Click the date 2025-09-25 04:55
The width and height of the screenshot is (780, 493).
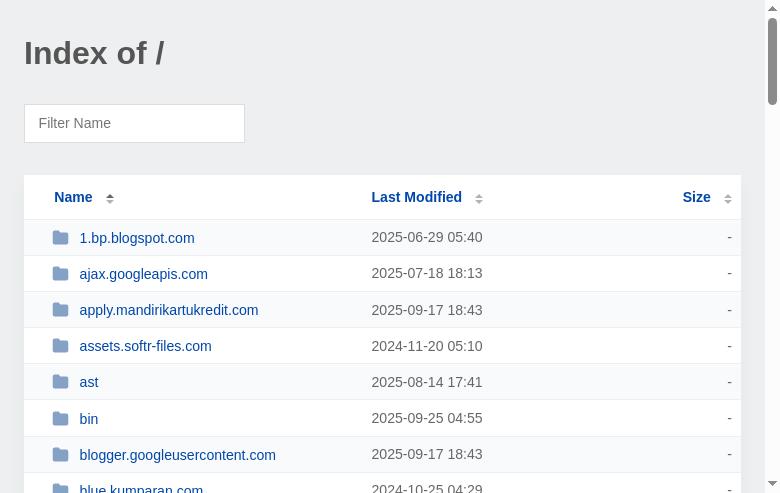click(x=427, y=418)
